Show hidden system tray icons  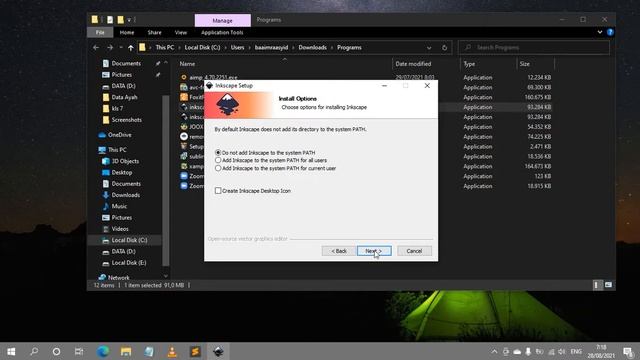coord(494,351)
